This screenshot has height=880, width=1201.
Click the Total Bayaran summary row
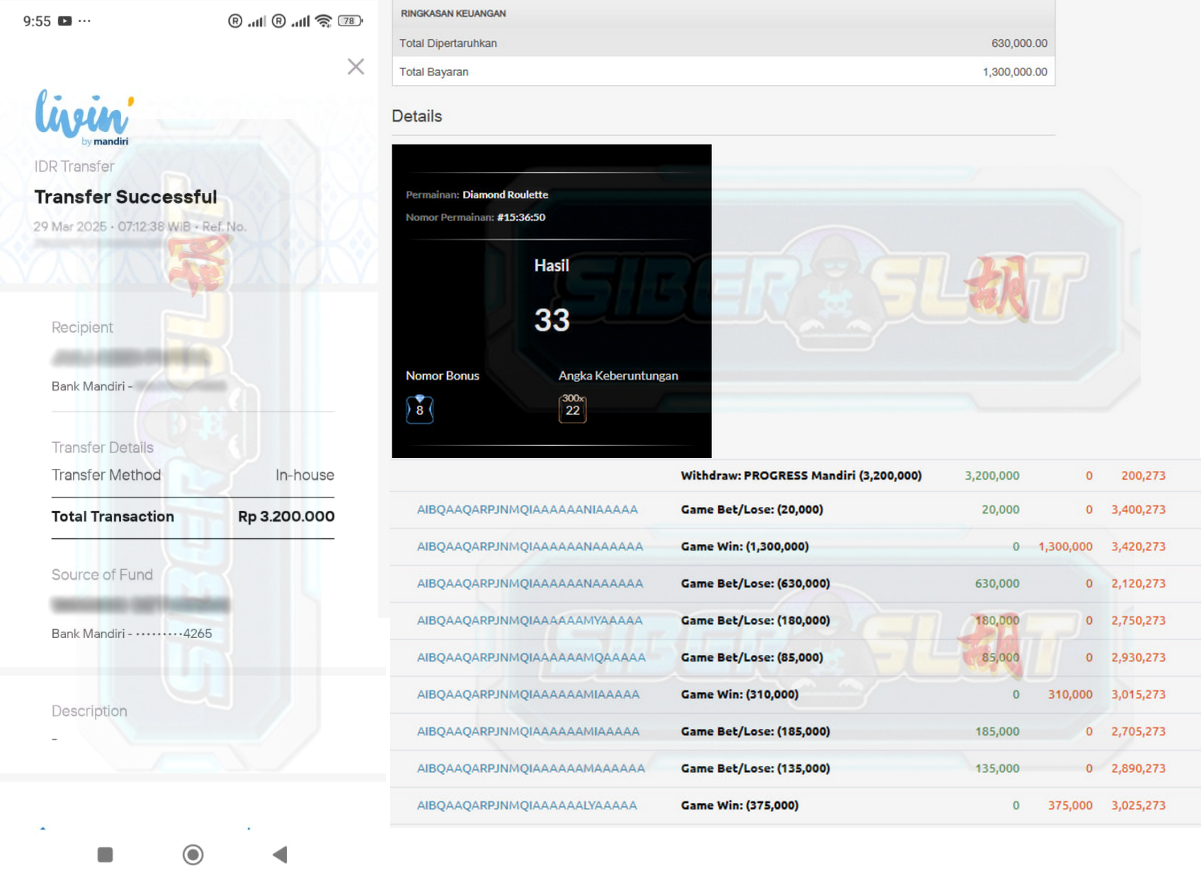(x=722, y=72)
